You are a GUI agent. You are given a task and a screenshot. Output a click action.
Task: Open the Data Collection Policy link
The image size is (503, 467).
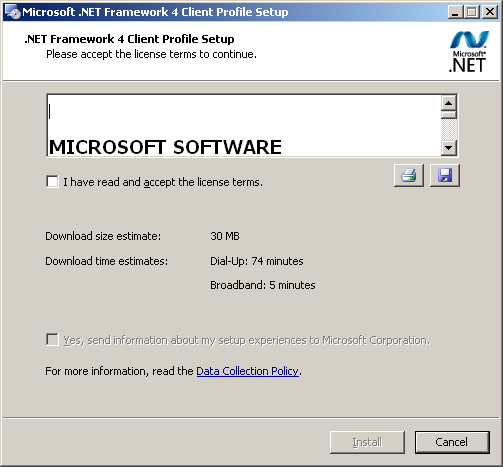[x=248, y=371]
